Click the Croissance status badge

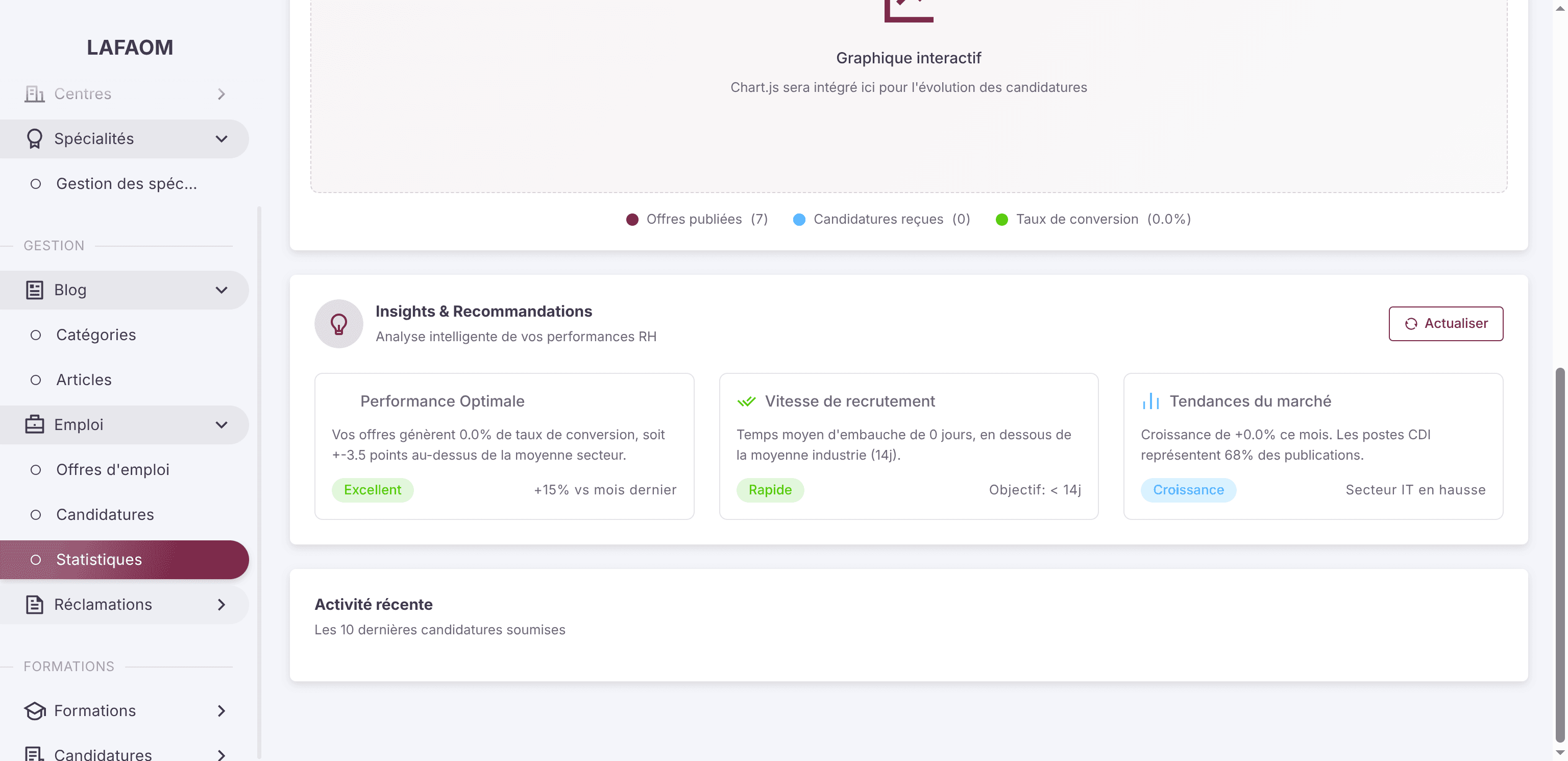(x=1188, y=490)
